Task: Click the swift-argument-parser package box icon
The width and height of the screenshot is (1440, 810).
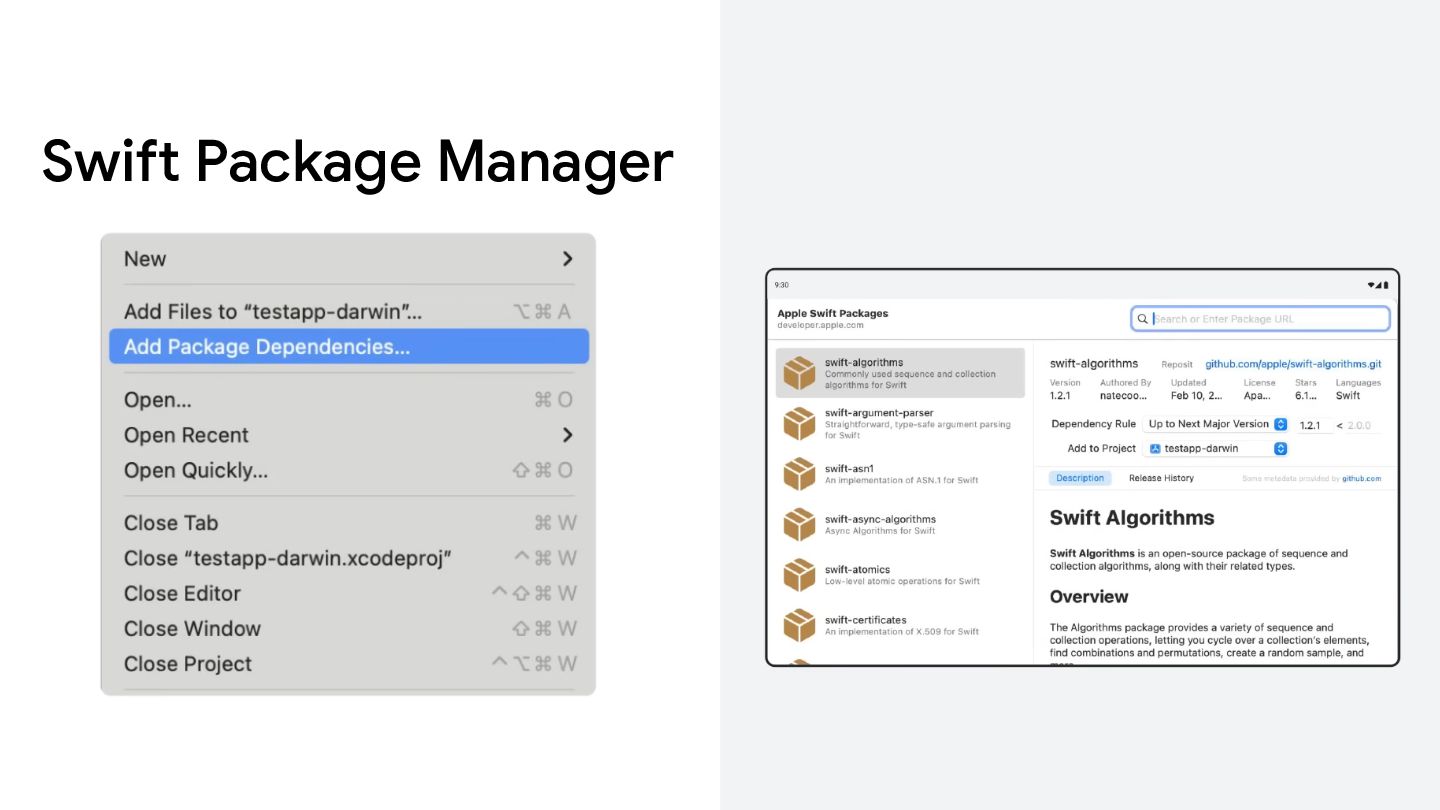Action: coord(799,423)
